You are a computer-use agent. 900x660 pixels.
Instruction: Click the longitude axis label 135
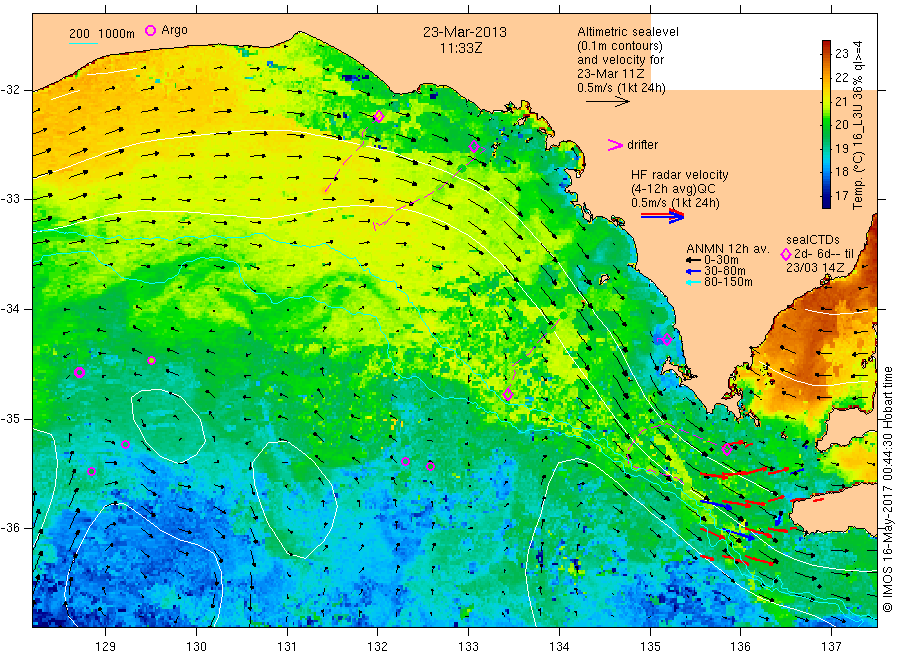pos(650,647)
